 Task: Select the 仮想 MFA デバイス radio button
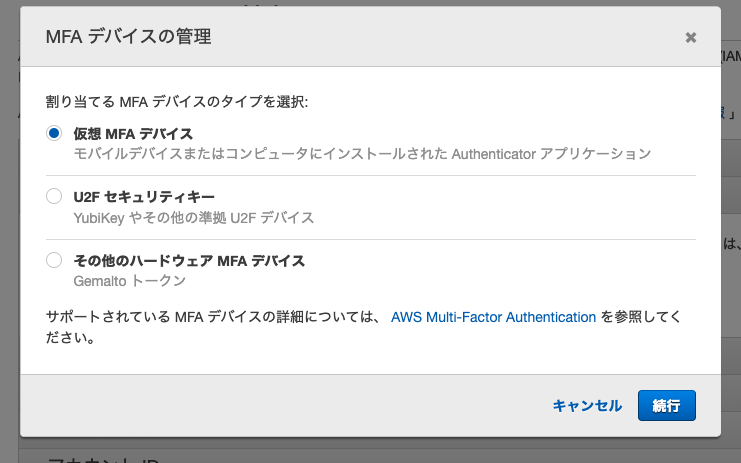pyautogui.click(x=54, y=133)
